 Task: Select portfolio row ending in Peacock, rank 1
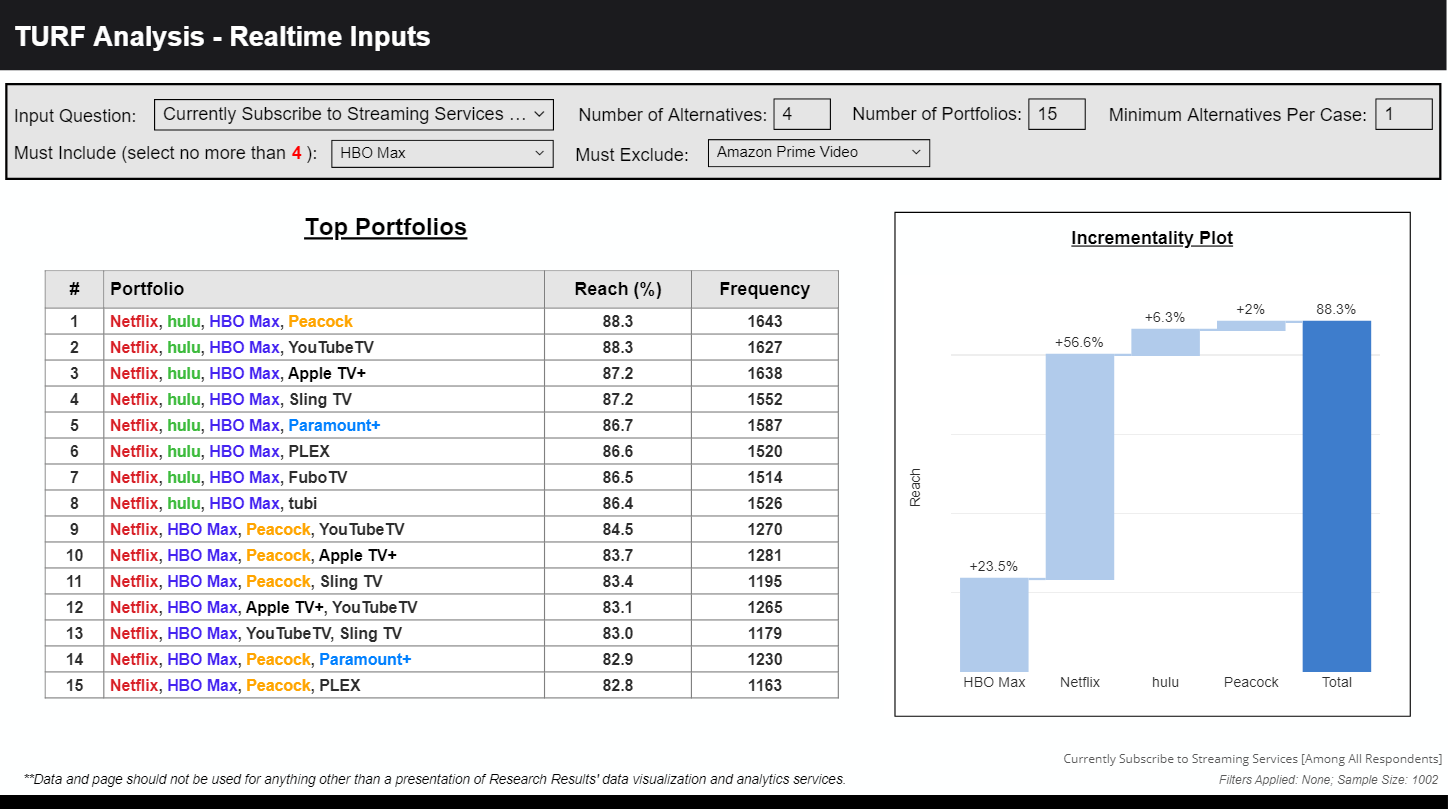[442, 321]
